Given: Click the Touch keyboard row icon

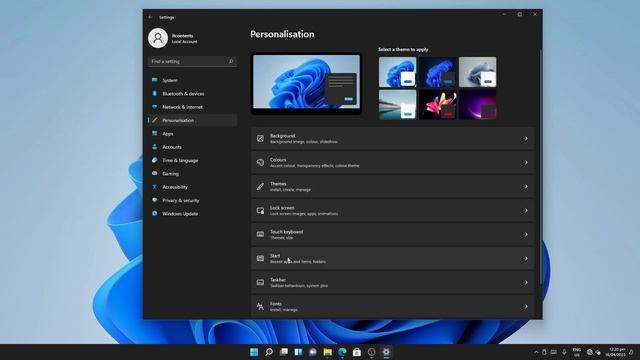Looking at the screenshot, I should pyautogui.click(x=260, y=234).
